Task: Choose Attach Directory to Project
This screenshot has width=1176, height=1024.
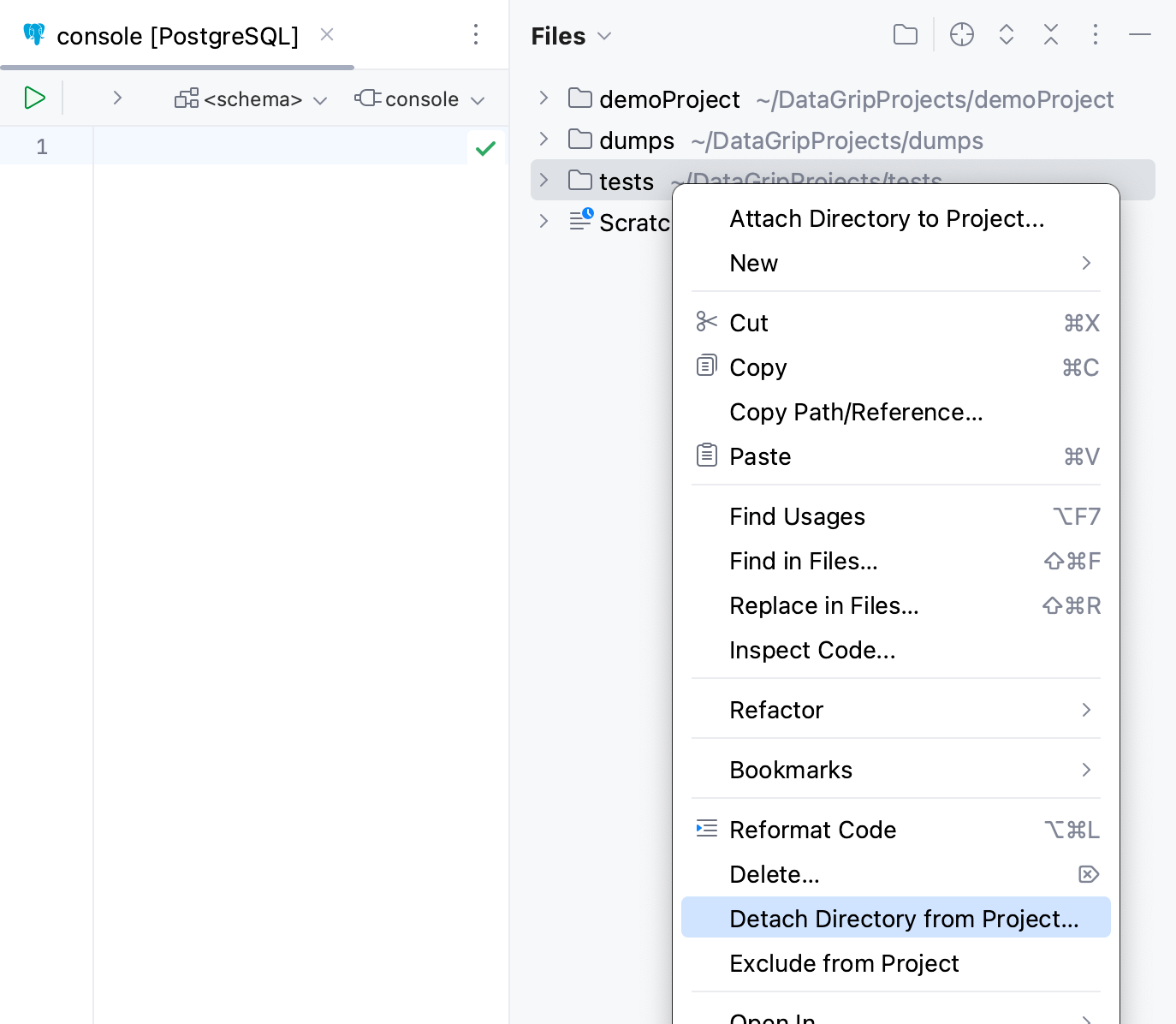Action: click(x=886, y=218)
